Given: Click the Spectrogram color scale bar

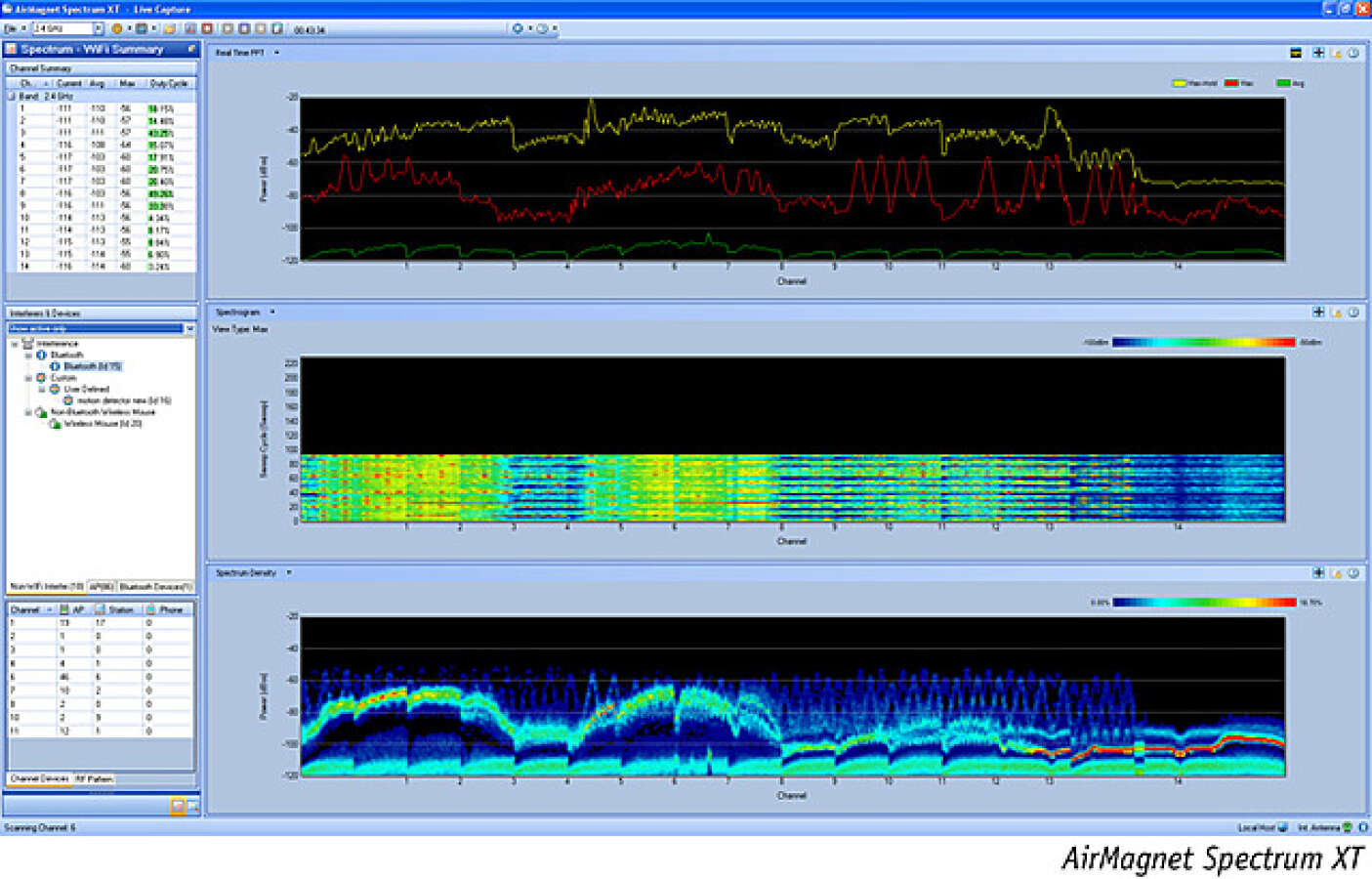Looking at the screenshot, I should coord(1204,342).
